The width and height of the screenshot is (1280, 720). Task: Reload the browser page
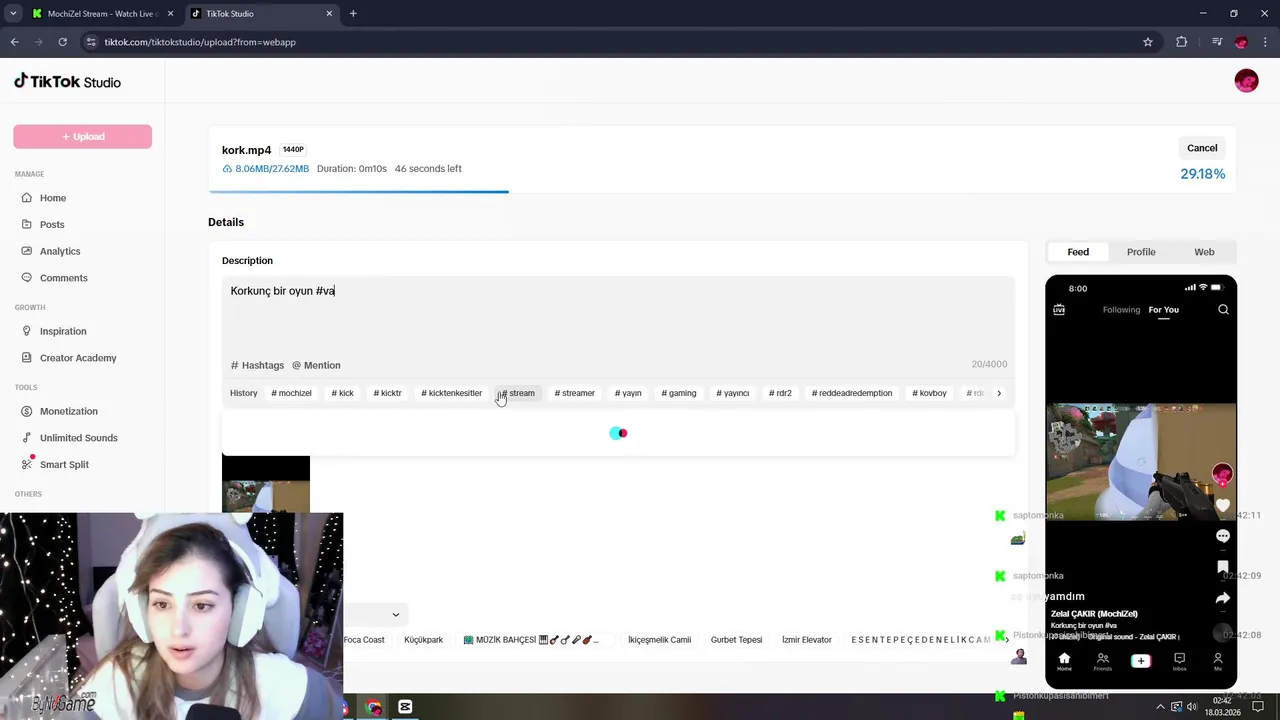tap(62, 42)
